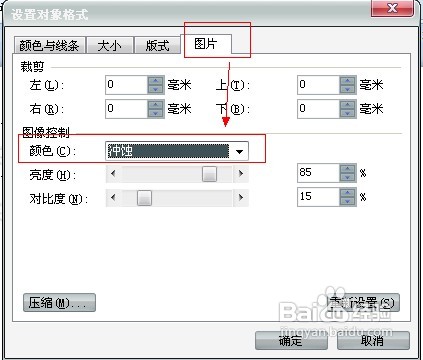Decrease the 上(T) crop value
The height and width of the screenshot is (360, 423).
pyautogui.click(x=348, y=89)
